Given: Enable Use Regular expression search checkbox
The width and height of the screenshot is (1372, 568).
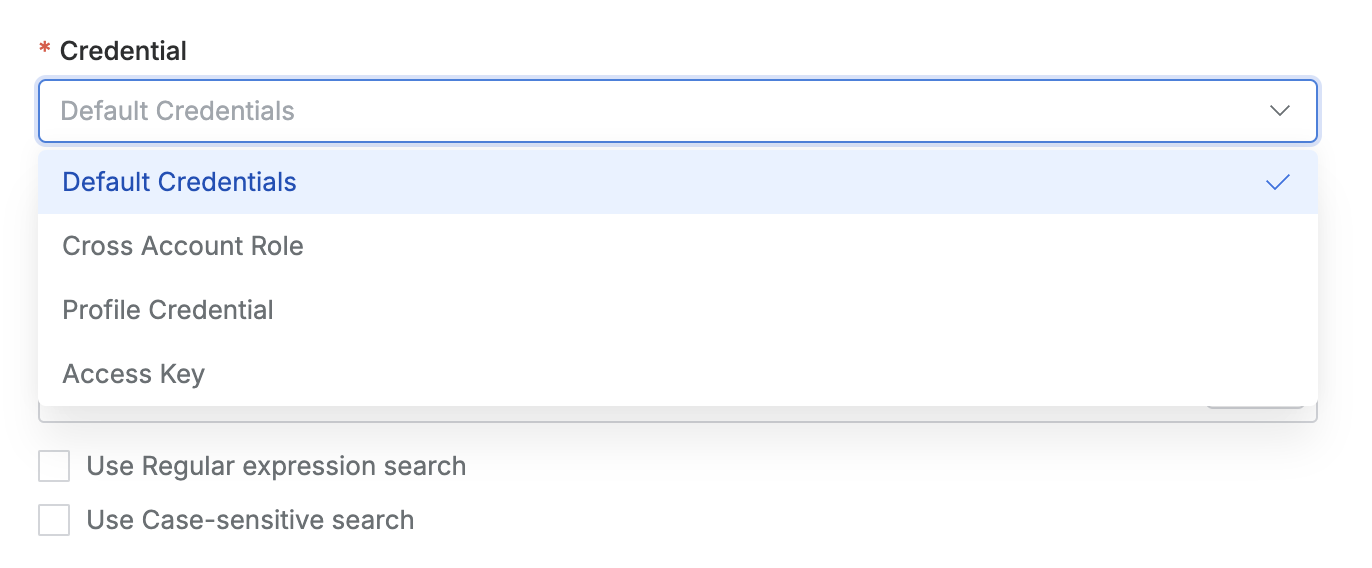Looking at the screenshot, I should 54,466.
